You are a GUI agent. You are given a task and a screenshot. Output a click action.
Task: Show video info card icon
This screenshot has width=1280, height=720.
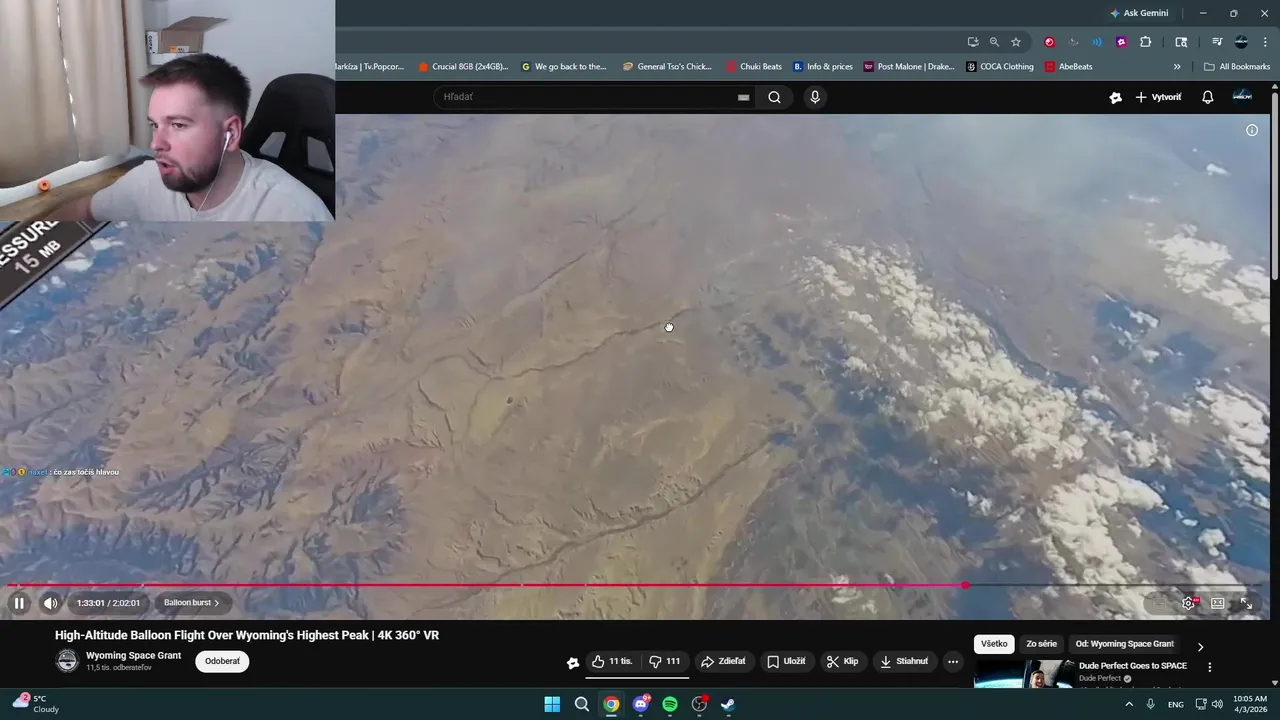(x=1251, y=130)
